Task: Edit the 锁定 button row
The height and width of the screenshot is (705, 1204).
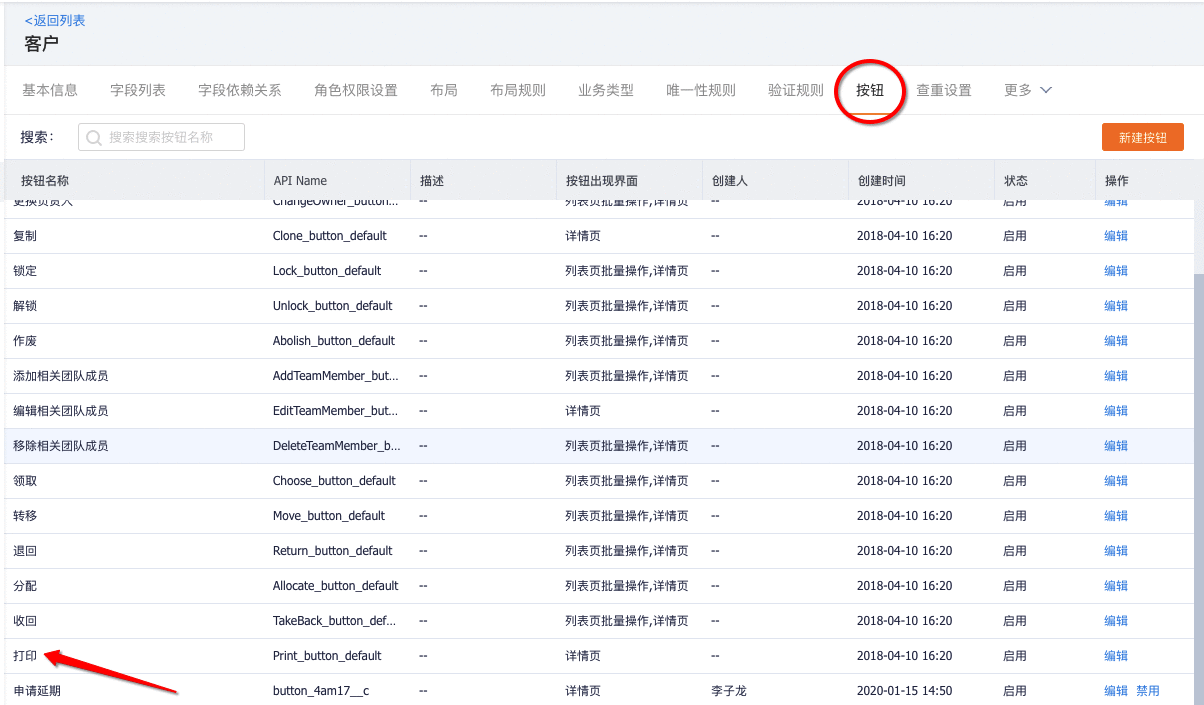Action: [1116, 271]
